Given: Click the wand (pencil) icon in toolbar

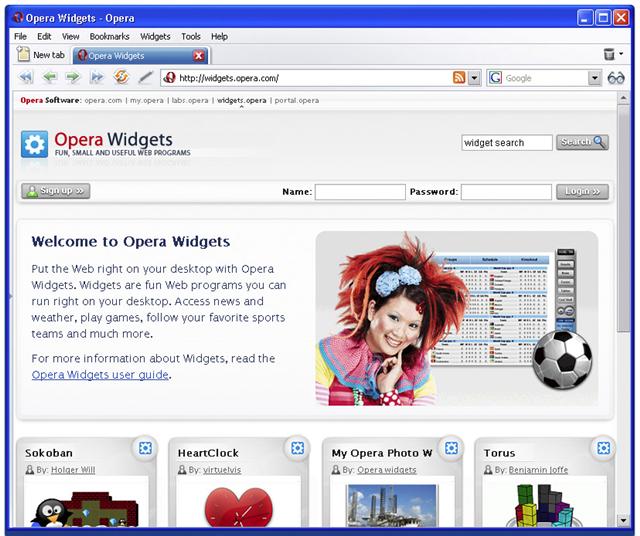Looking at the screenshot, I should point(145,77).
